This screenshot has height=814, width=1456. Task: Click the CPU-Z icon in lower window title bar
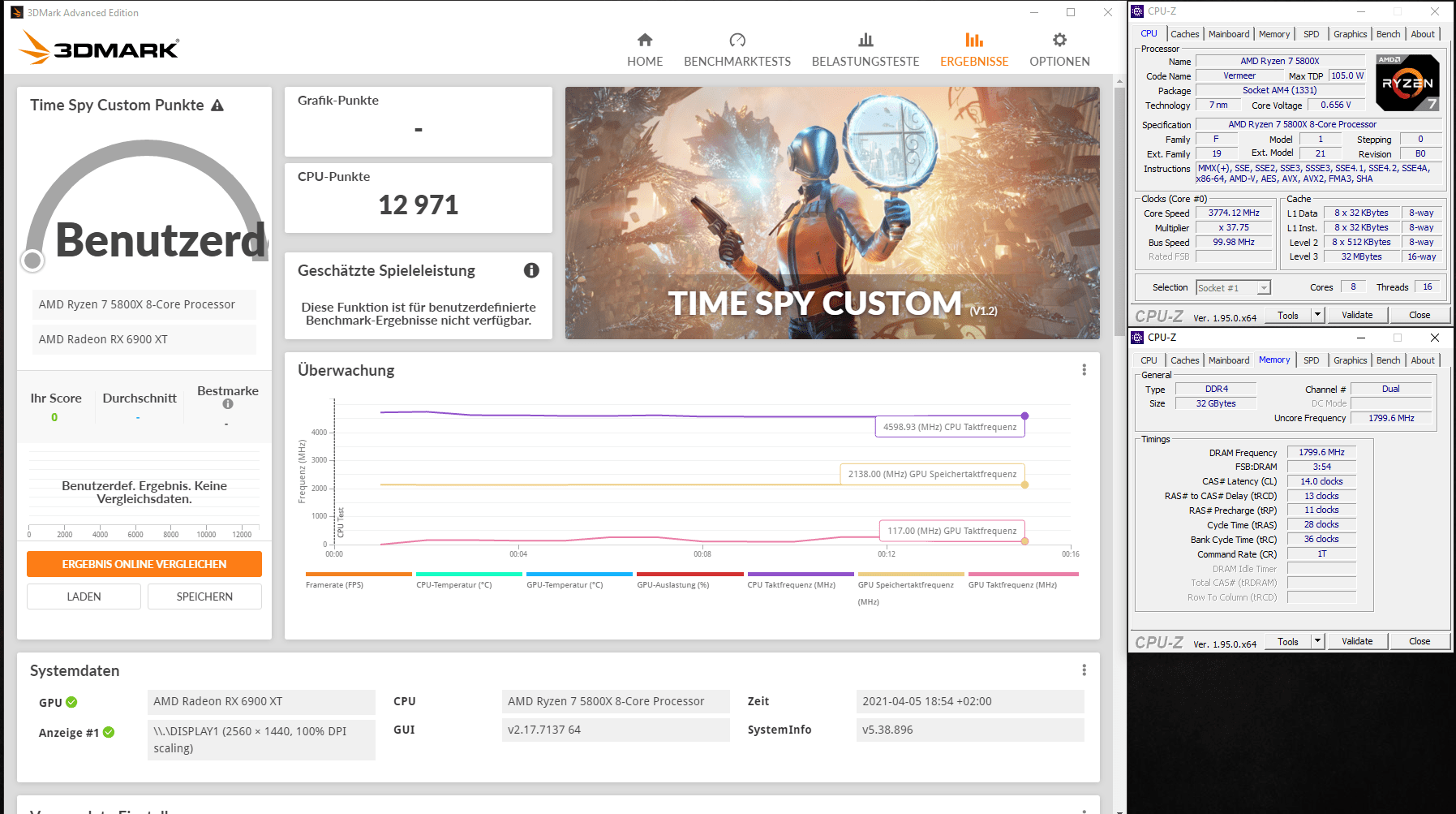pos(1137,338)
